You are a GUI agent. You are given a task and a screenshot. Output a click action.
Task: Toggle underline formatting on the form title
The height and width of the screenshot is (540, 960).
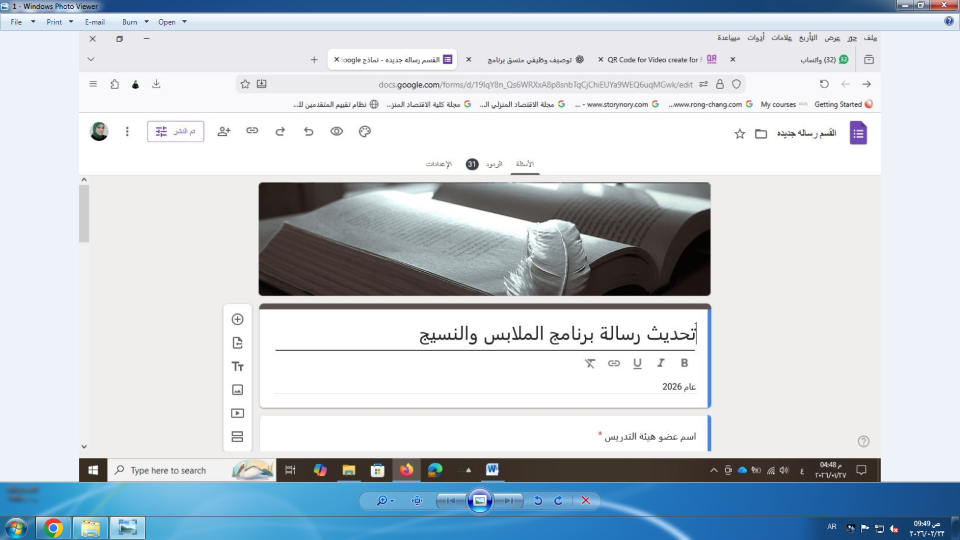tap(637, 363)
